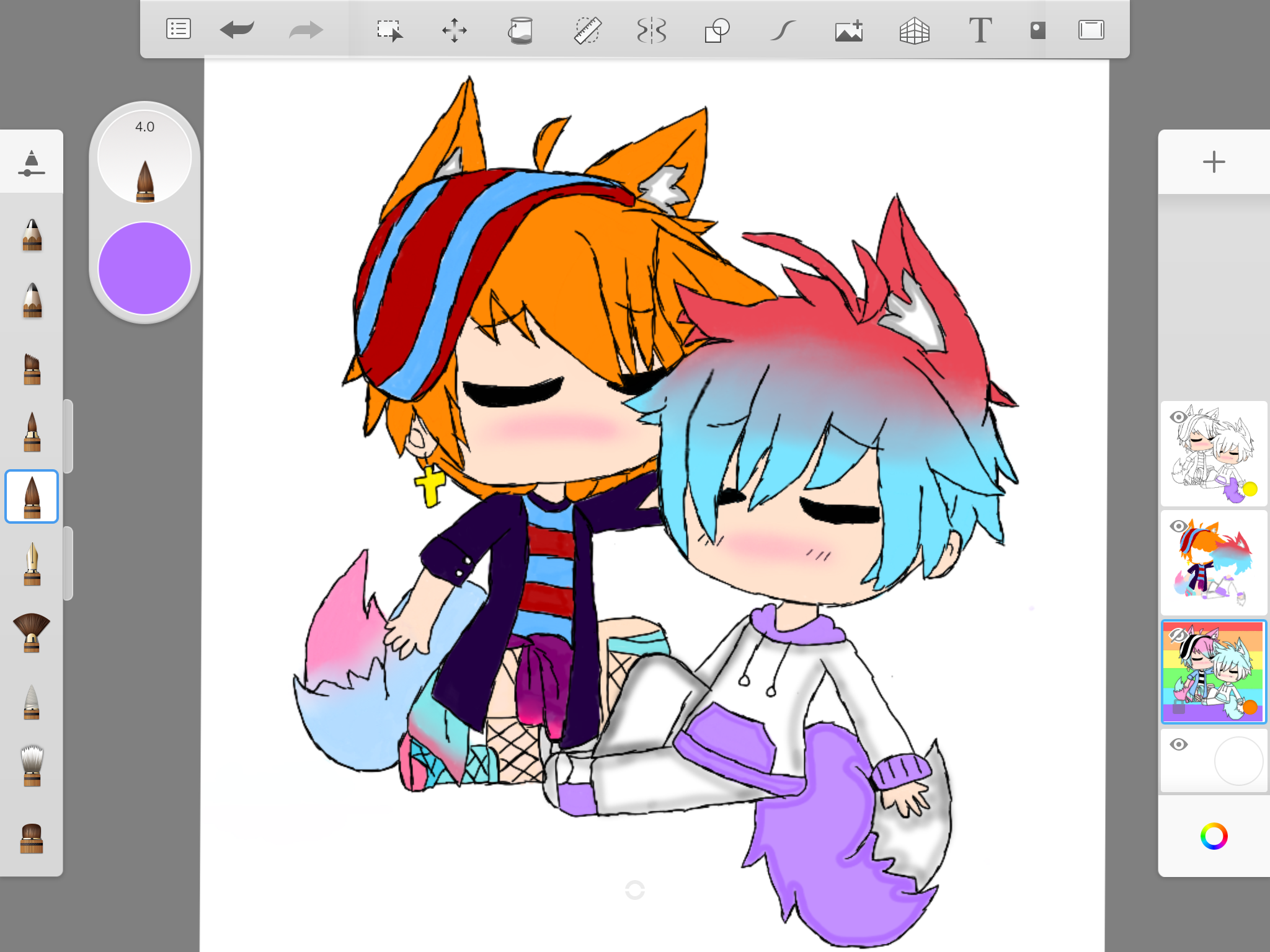Select the Flood Fill bucket tool
1270x952 pixels.
521,30
